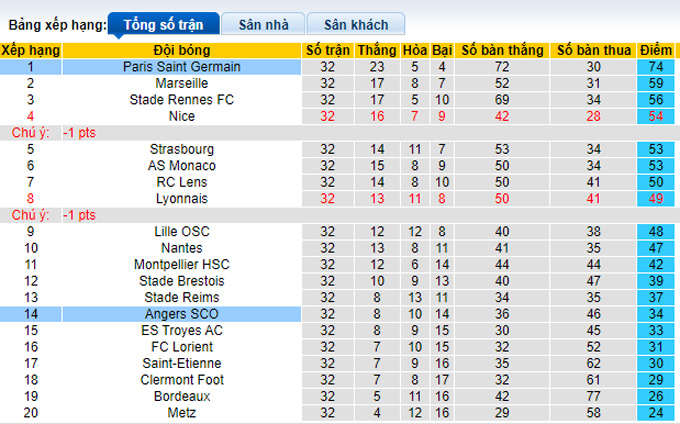Open the Metz team link

tap(182, 412)
